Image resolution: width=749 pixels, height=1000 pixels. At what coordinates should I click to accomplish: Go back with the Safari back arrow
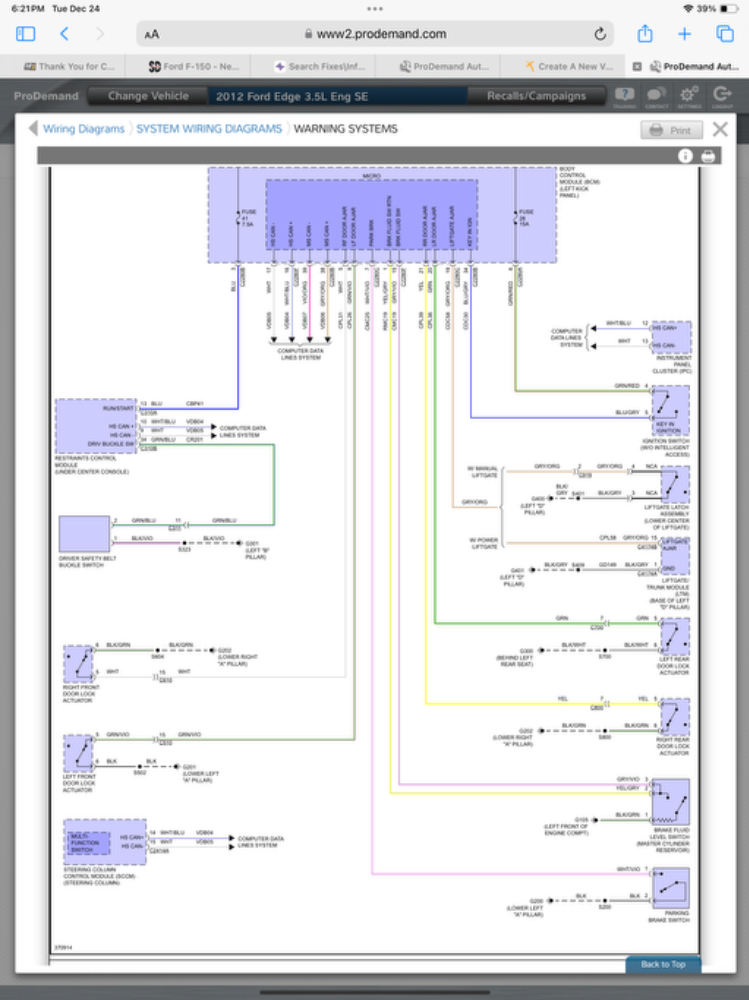pos(64,34)
